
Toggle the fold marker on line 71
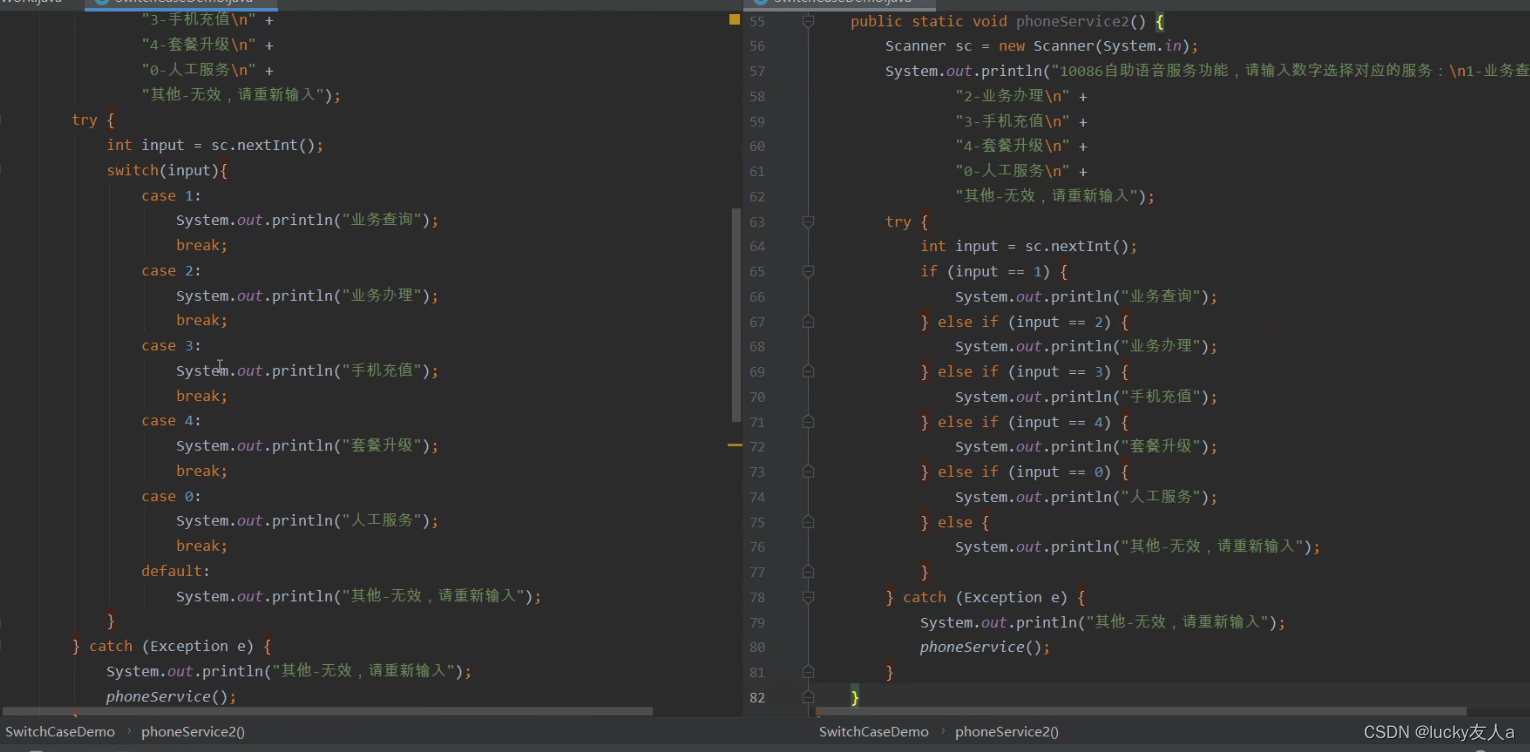point(808,422)
